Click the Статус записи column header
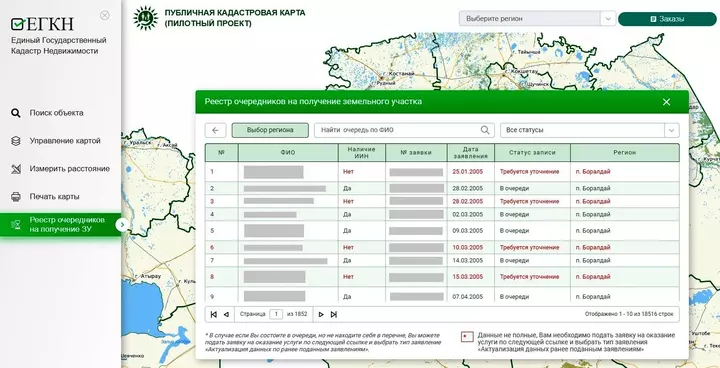The height and width of the screenshot is (368, 720). point(532,153)
